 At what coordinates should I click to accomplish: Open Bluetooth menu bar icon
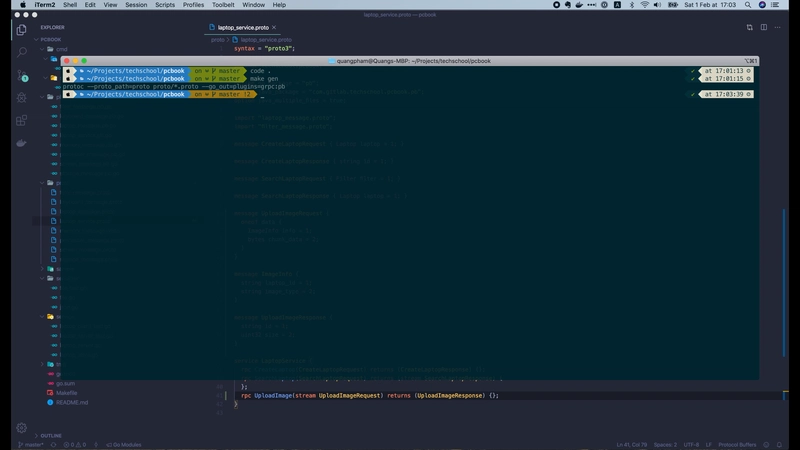pos(632,5)
